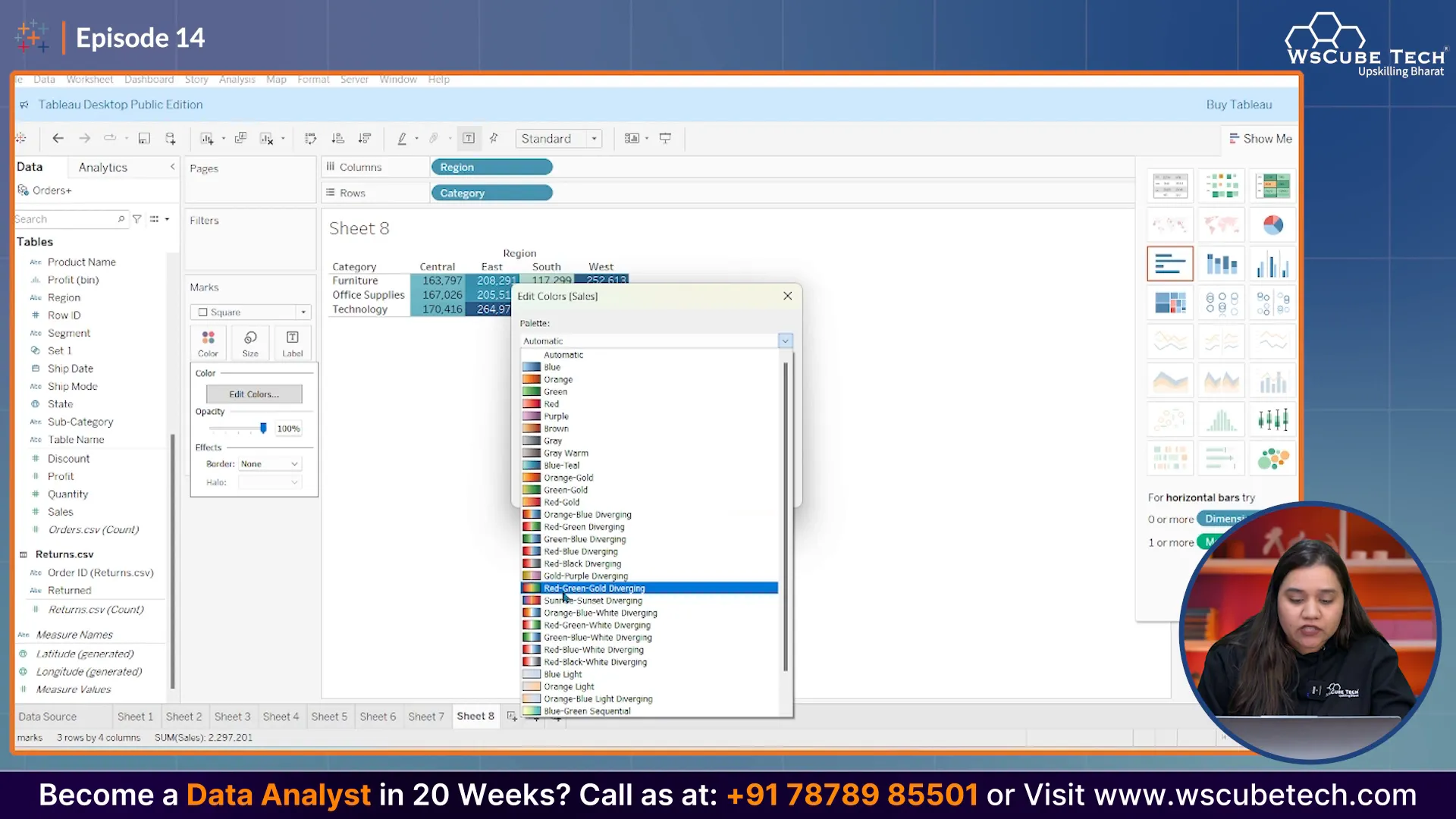
Task: Select the text table thumbnail in Show Me
Action: [1170, 186]
